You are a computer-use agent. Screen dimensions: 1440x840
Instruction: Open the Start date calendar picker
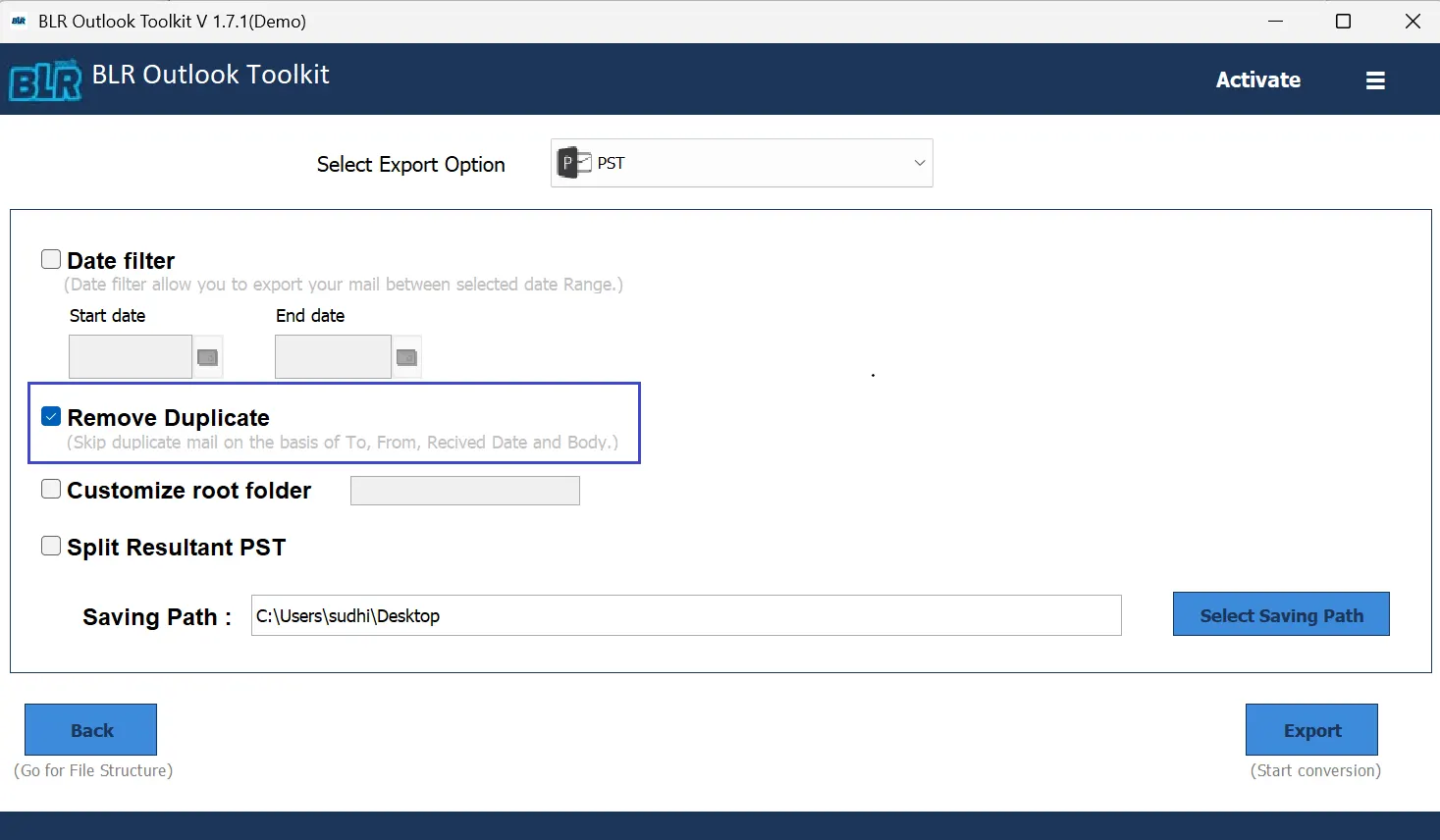[x=208, y=357]
